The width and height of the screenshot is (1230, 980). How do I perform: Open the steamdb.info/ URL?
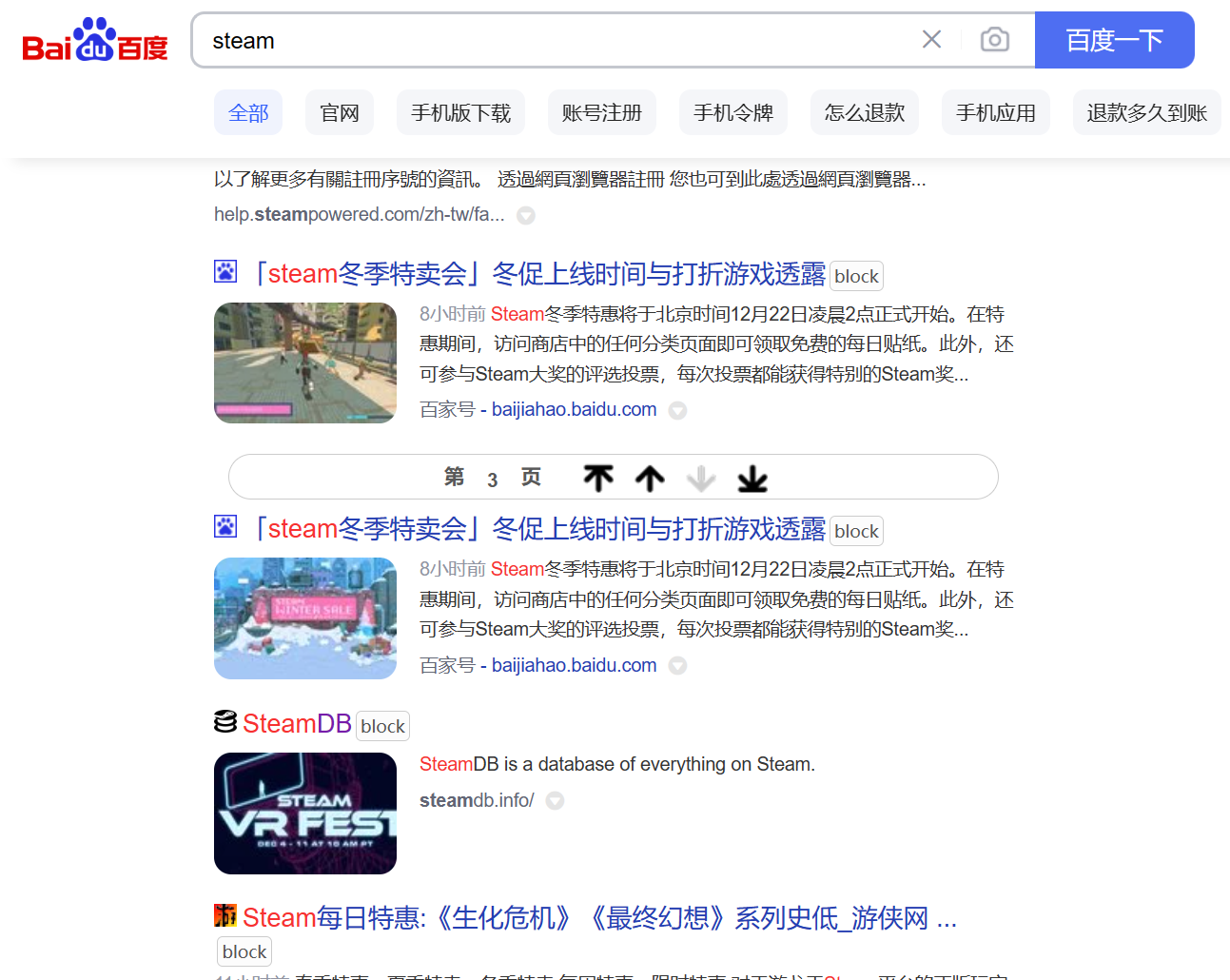(x=477, y=800)
